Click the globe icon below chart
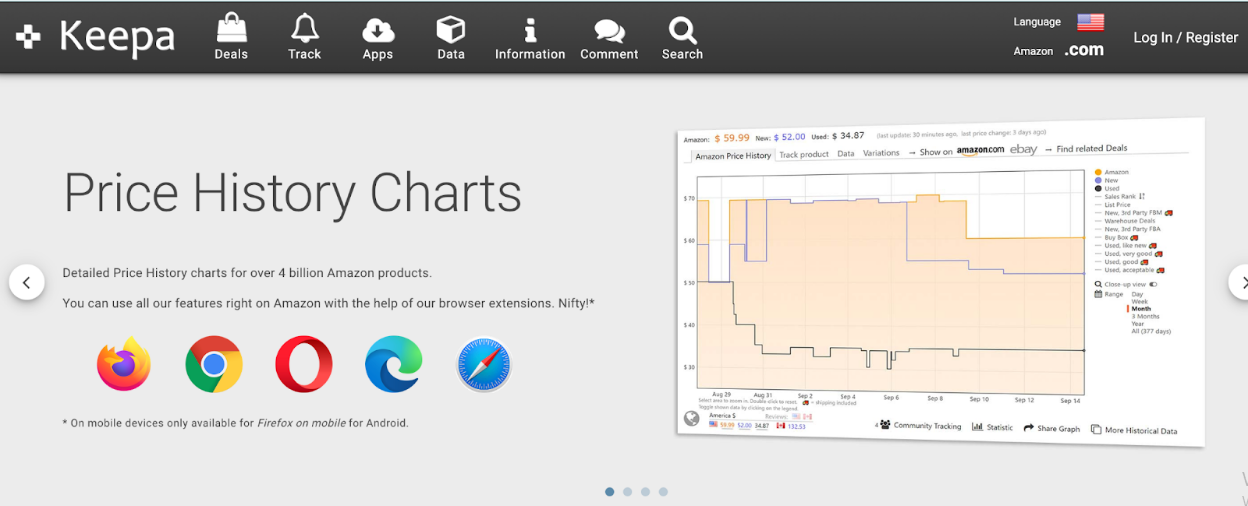Viewport: 1248px width, 506px height. (x=692, y=418)
